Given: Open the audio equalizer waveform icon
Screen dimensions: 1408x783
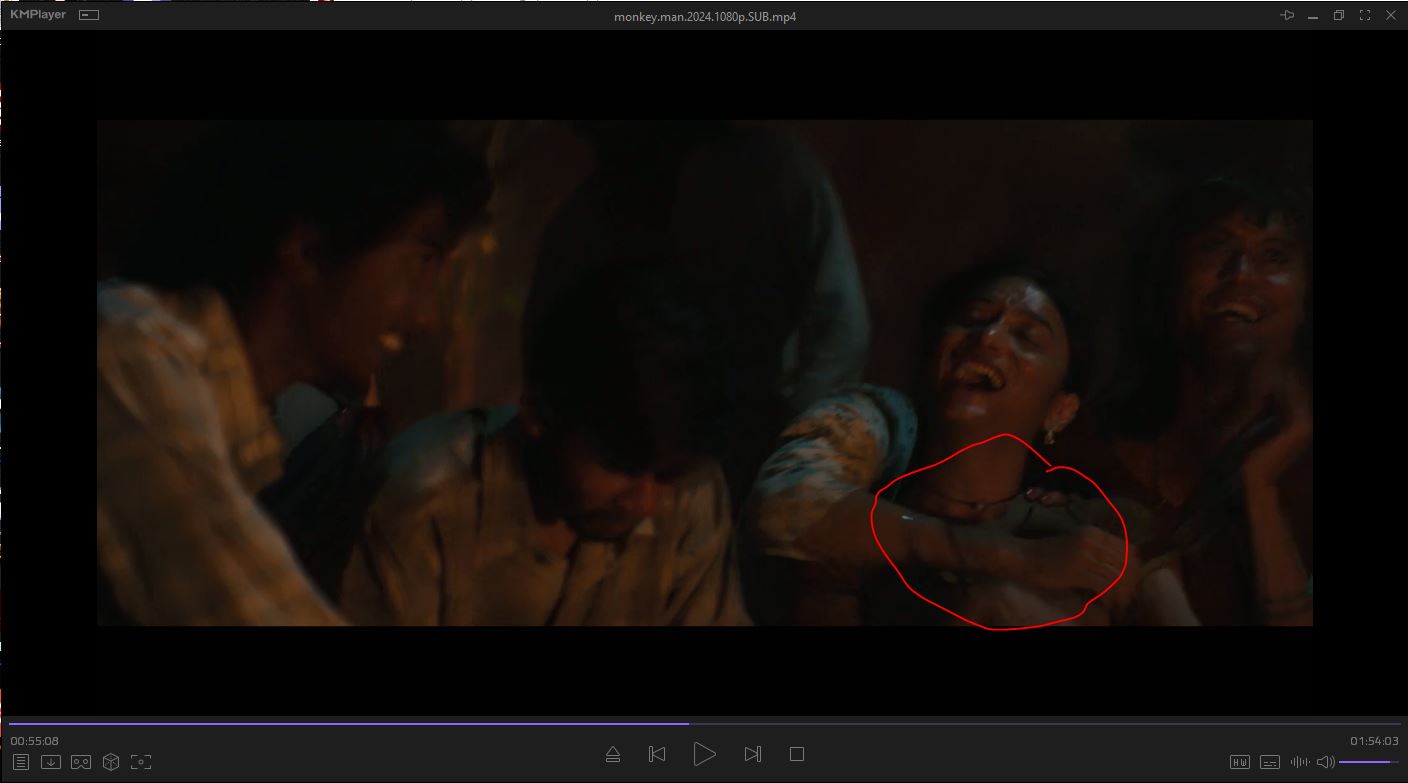Looking at the screenshot, I should tap(1300, 762).
